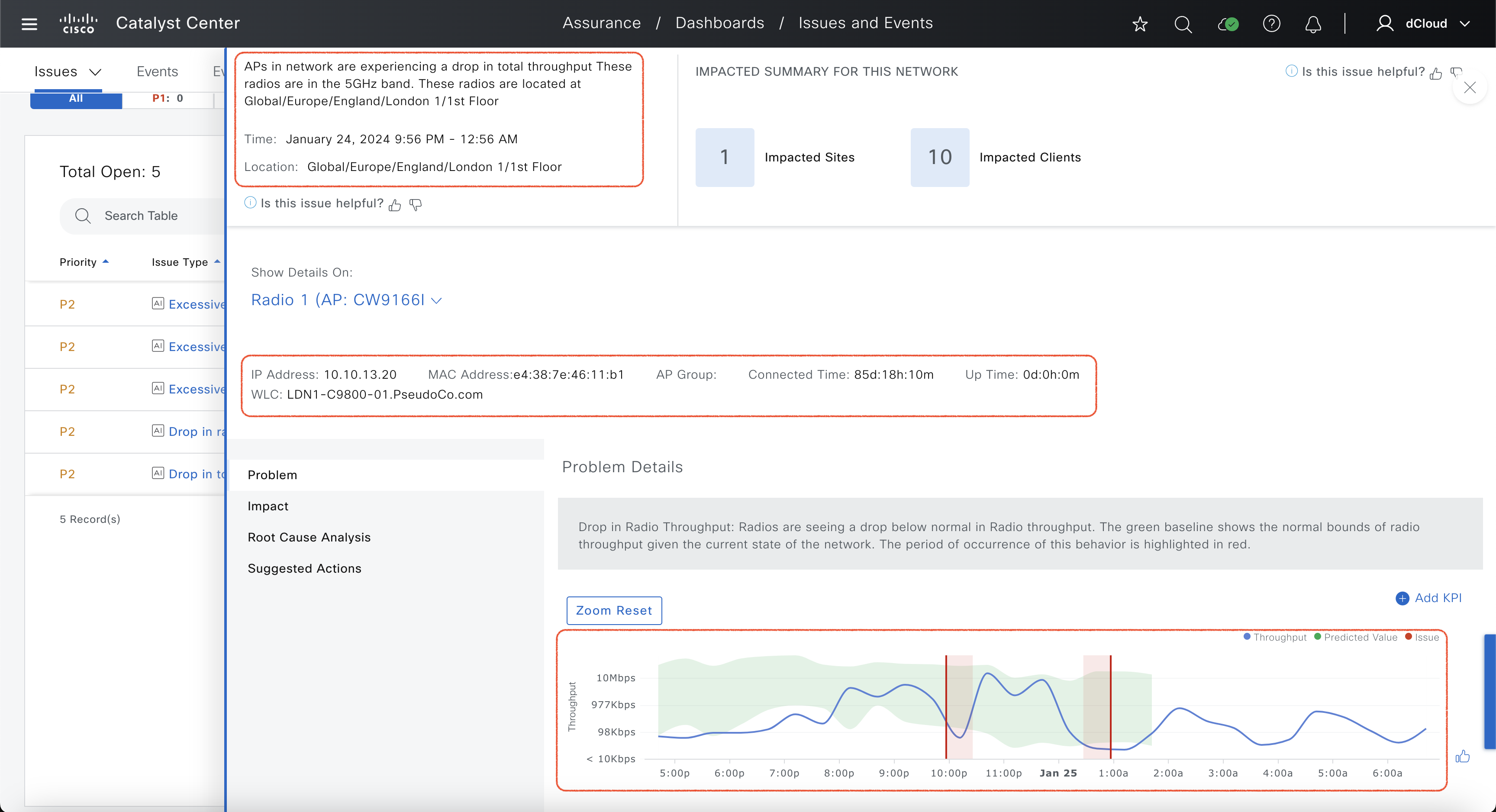Click AI badge on third Excessive issue row
Image resolution: width=1496 pixels, height=812 pixels.
coord(158,388)
